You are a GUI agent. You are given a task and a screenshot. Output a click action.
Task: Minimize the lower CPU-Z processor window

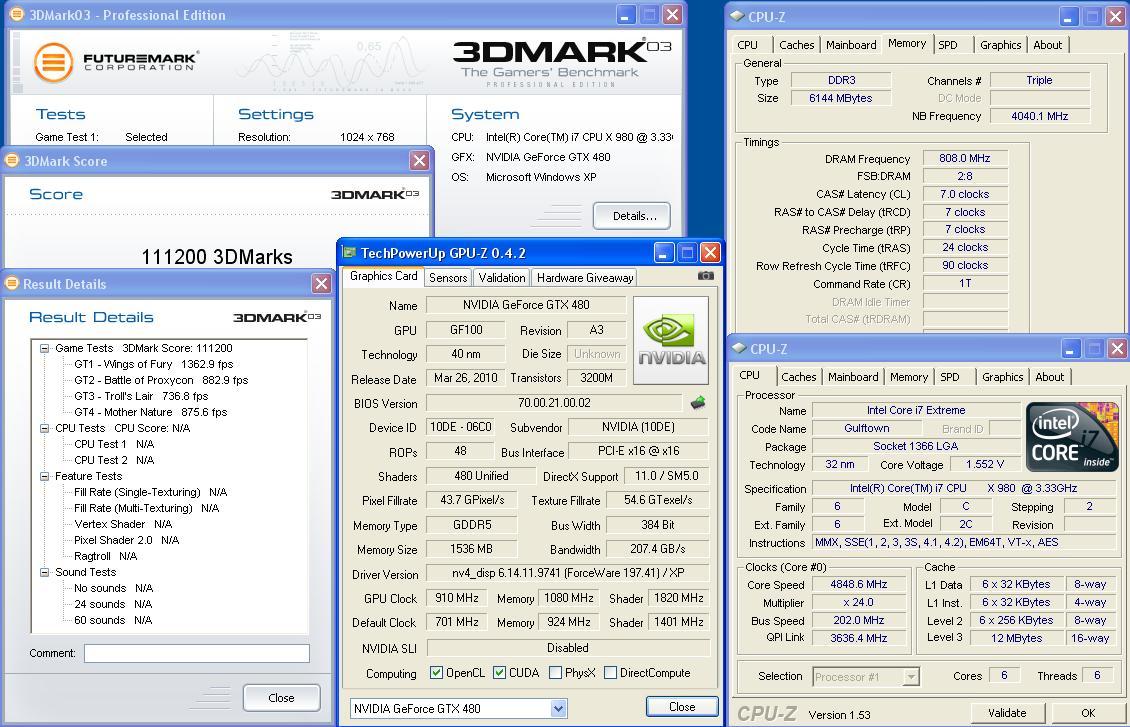coord(1069,349)
